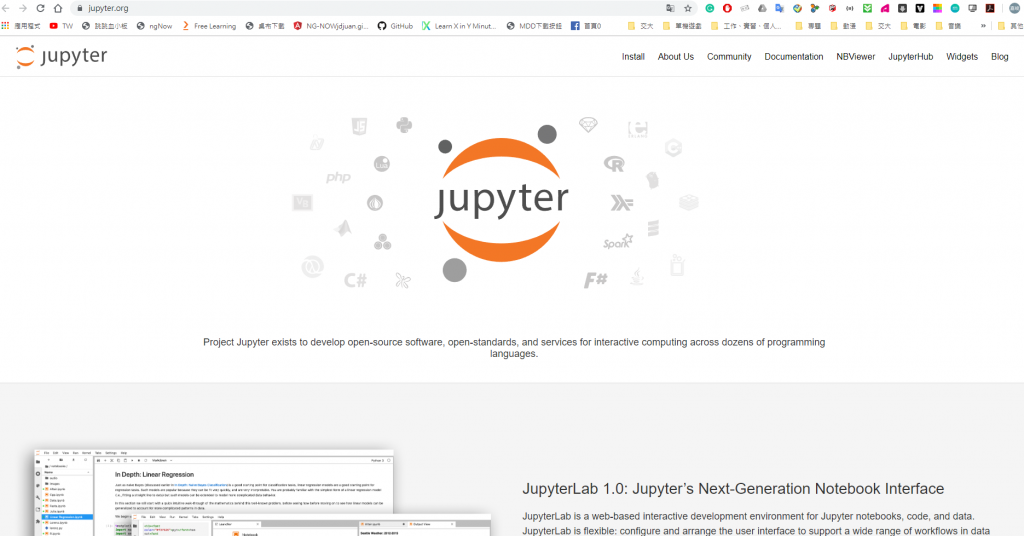Click the Jupyter logo in the header

click(x=61, y=56)
